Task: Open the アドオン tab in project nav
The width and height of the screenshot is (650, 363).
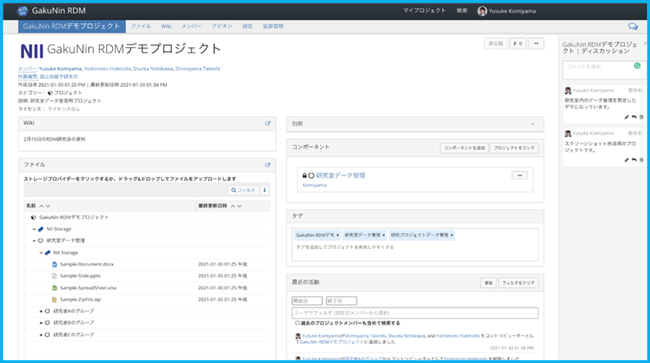Action: pos(222,26)
